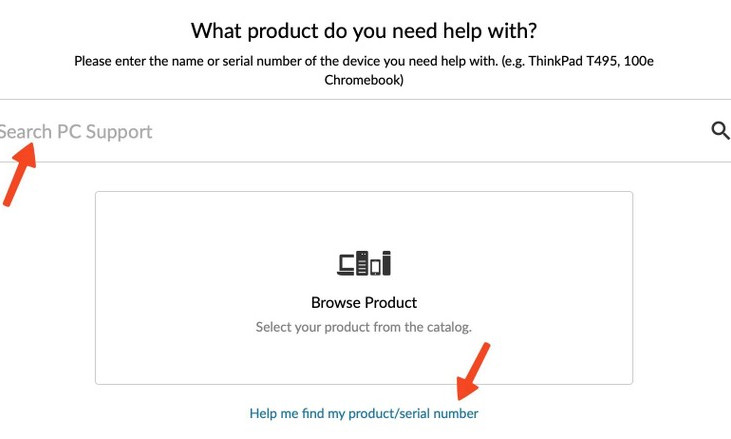
Task: Click the red arrow pointing at search box
Action: [x=19, y=174]
